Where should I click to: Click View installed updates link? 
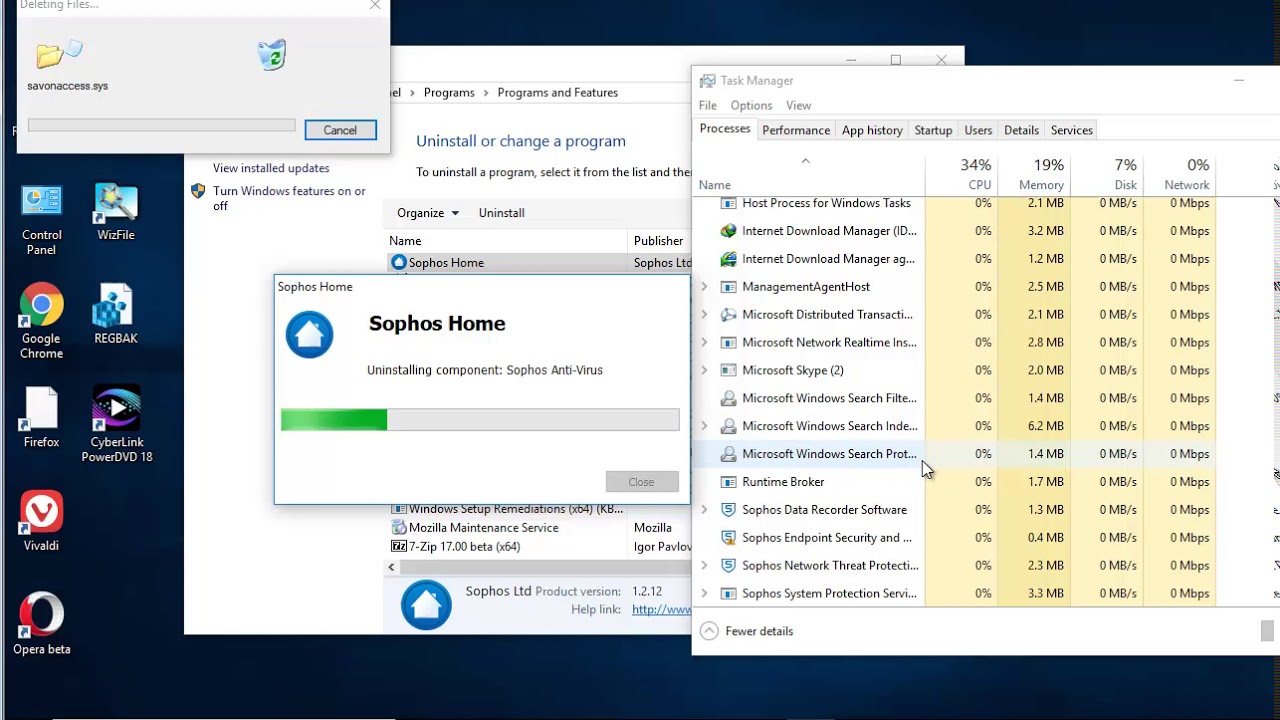[x=271, y=168]
